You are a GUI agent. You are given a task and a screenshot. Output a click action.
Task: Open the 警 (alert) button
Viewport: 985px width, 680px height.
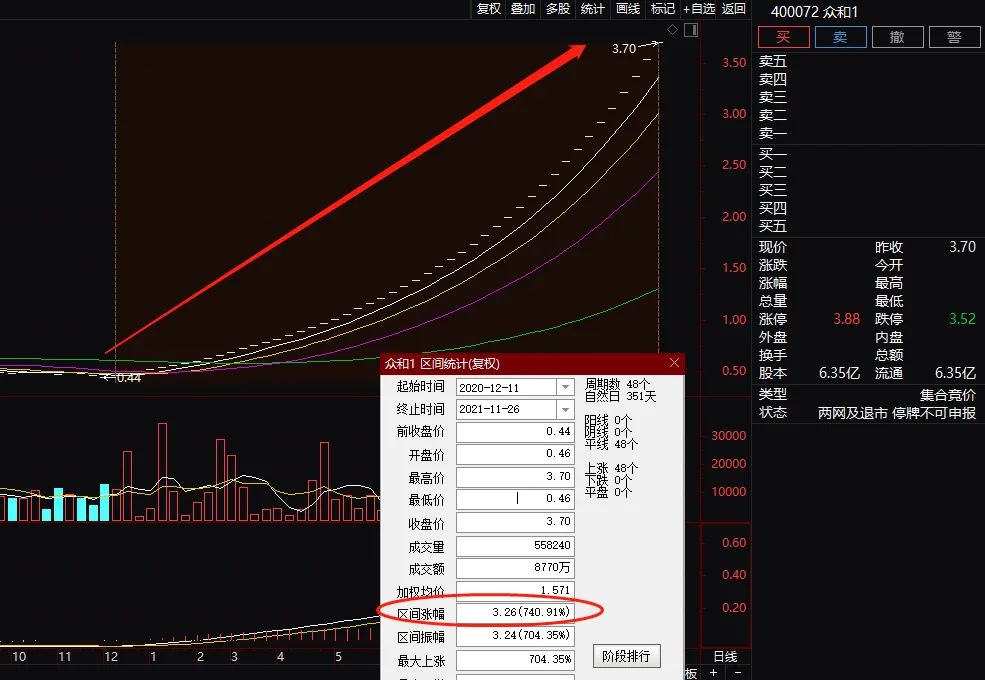953,38
